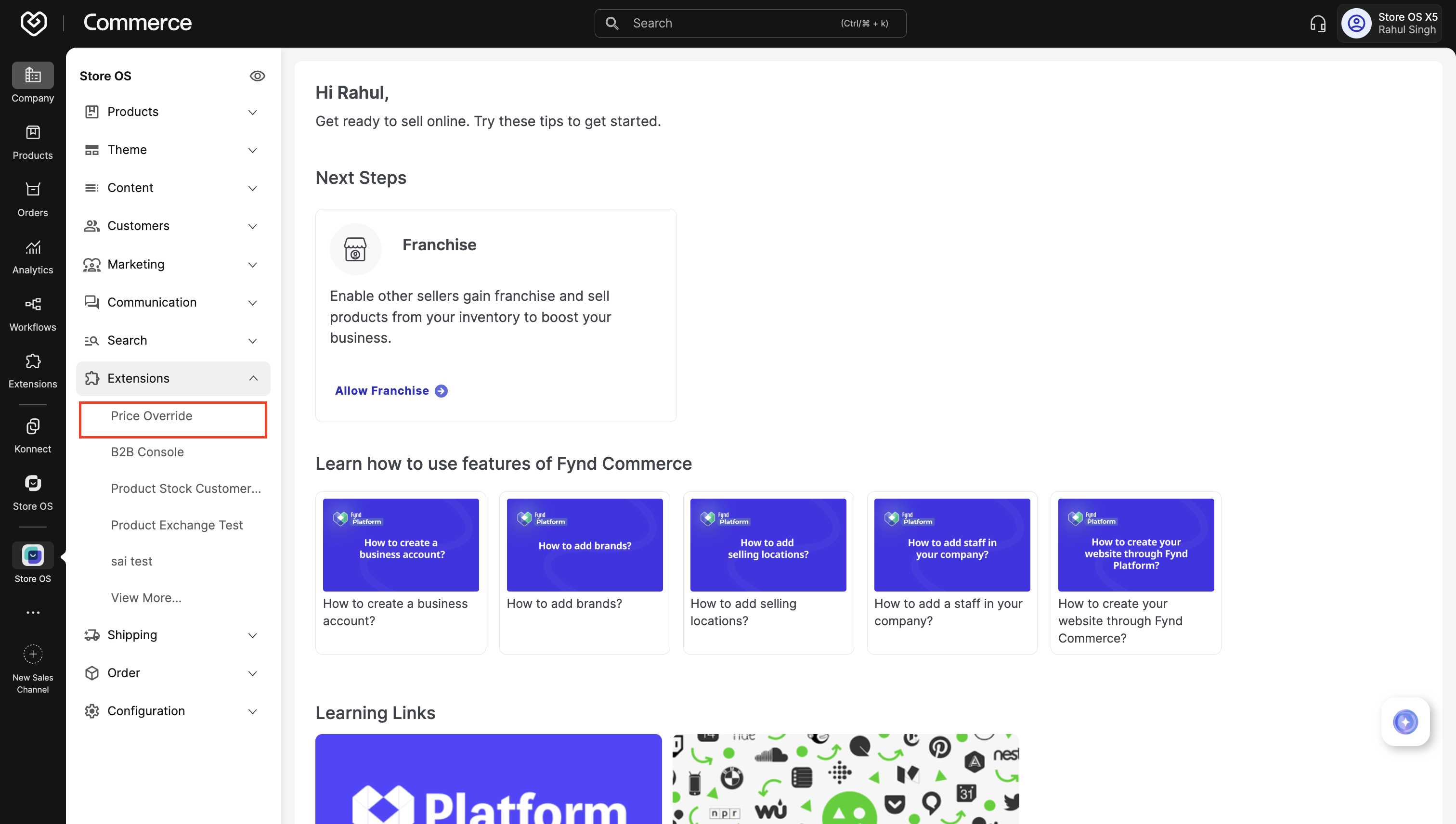
Task: Click the Products sidebar menu icon
Action: pyautogui.click(x=91, y=112)
